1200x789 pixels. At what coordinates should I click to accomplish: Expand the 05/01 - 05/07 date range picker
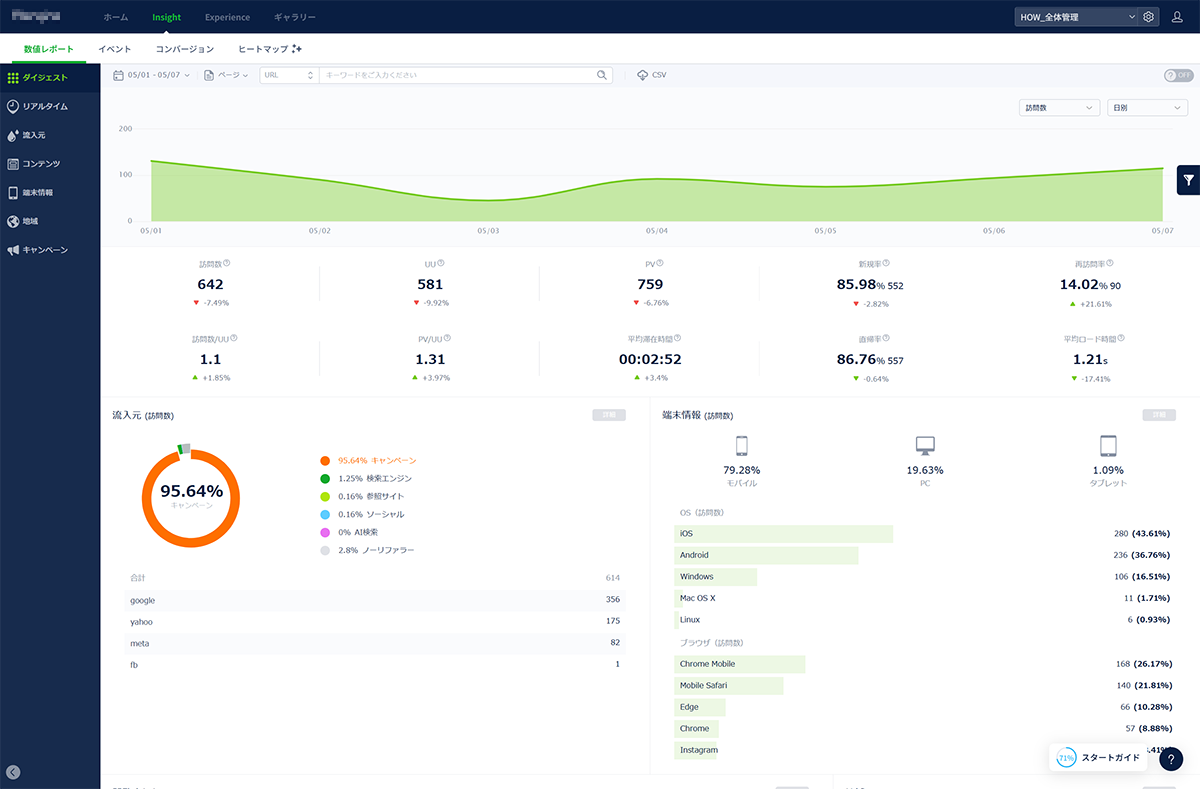(x=151, y=75)
